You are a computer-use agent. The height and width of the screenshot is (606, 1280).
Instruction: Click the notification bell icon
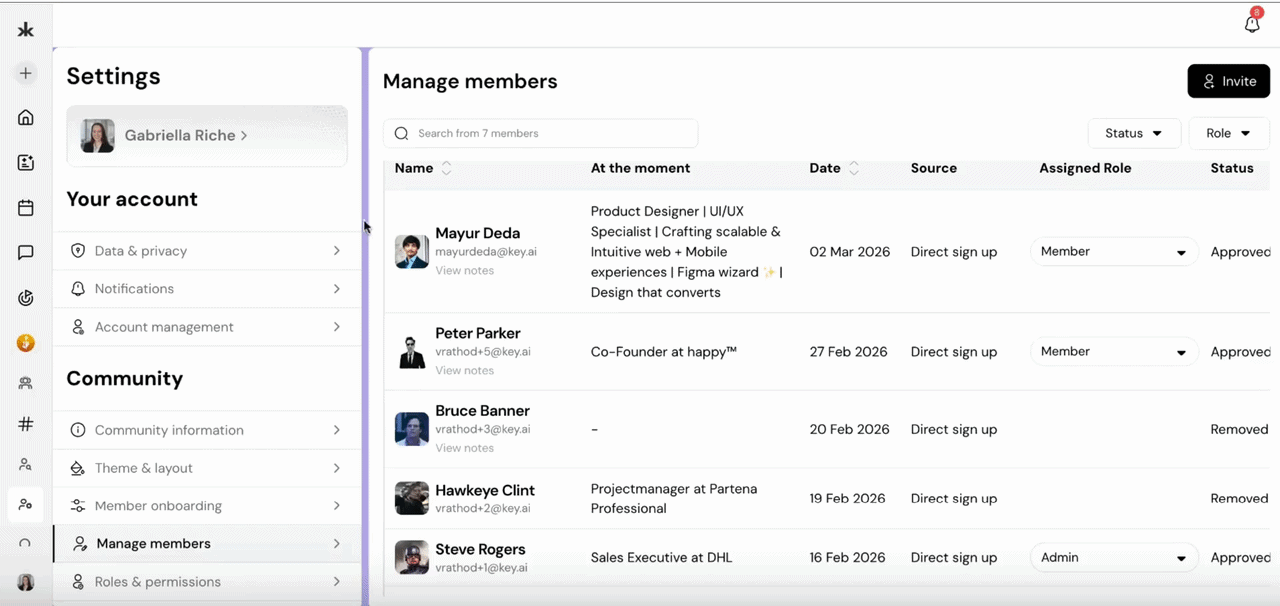[1251, 23]
